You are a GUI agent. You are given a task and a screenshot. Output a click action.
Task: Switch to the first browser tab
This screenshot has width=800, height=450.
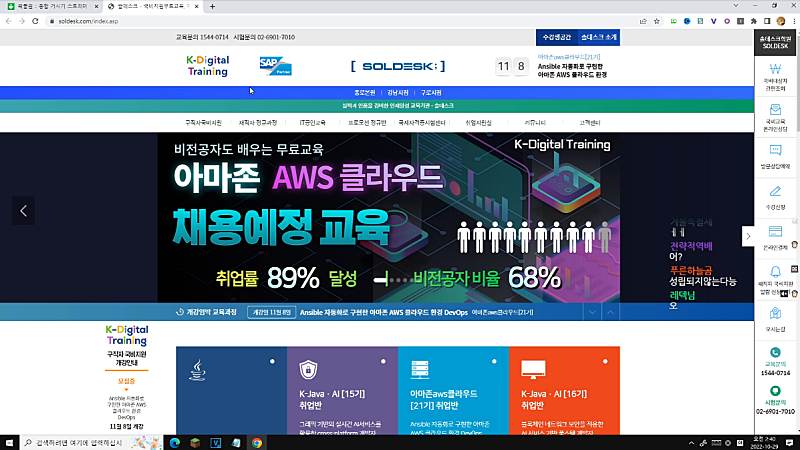click(53, 7)
